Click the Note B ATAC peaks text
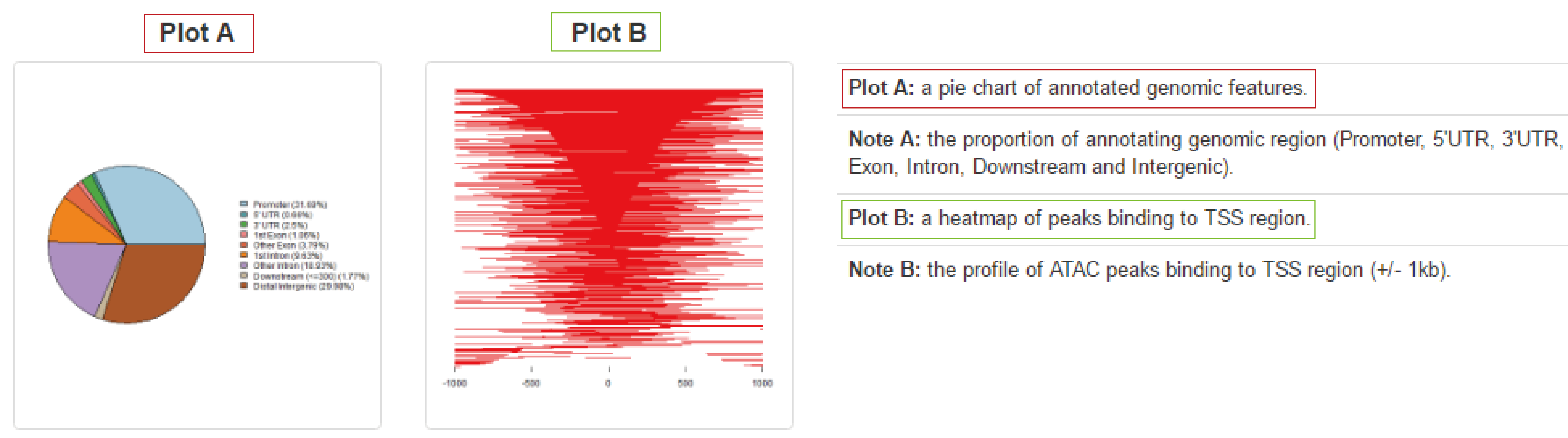1568x438 pixels. 1149,269
